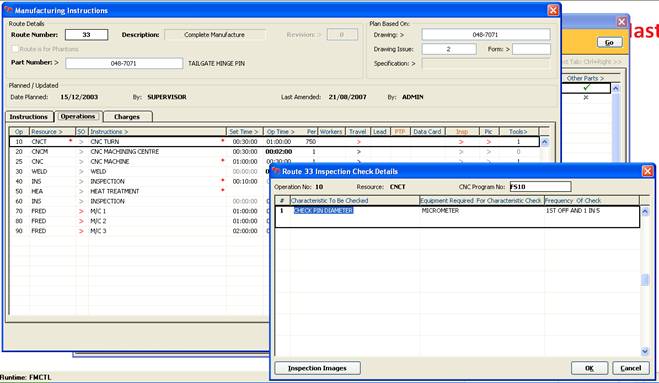Click the Per value 750 cell
659x383 pixels.
click(x=311, y=142)
